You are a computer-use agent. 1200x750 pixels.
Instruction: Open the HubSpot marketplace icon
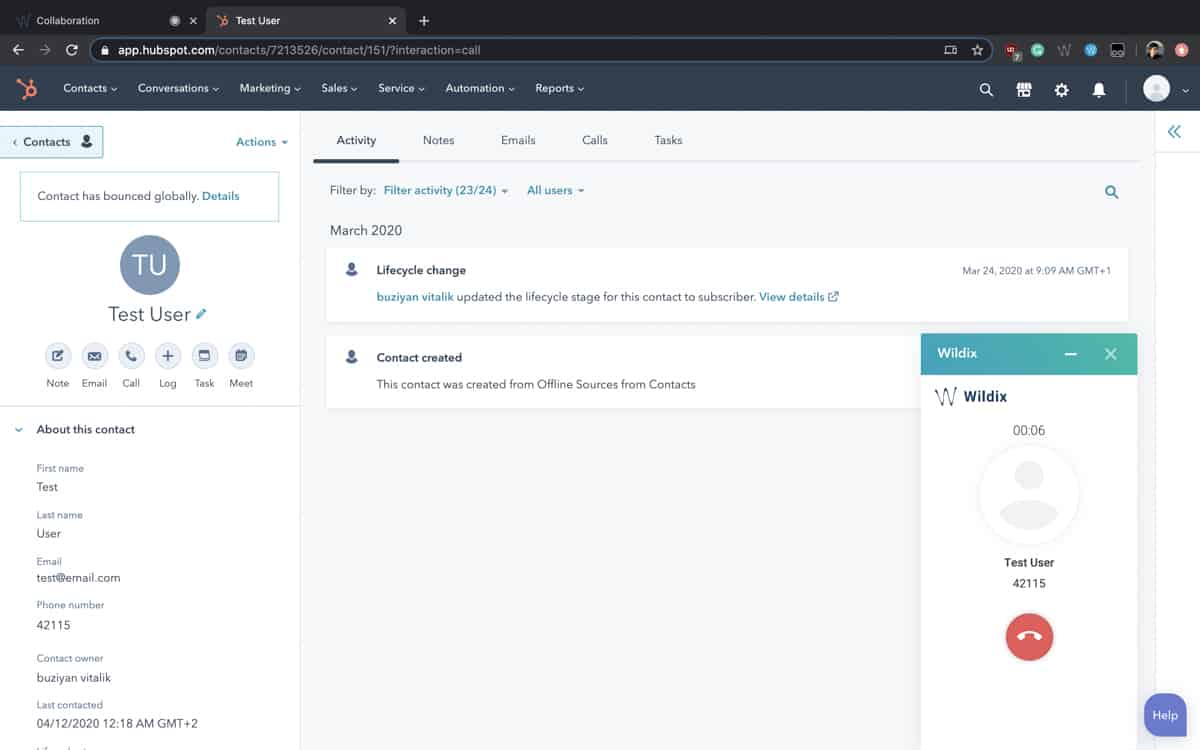(1023, 90)
